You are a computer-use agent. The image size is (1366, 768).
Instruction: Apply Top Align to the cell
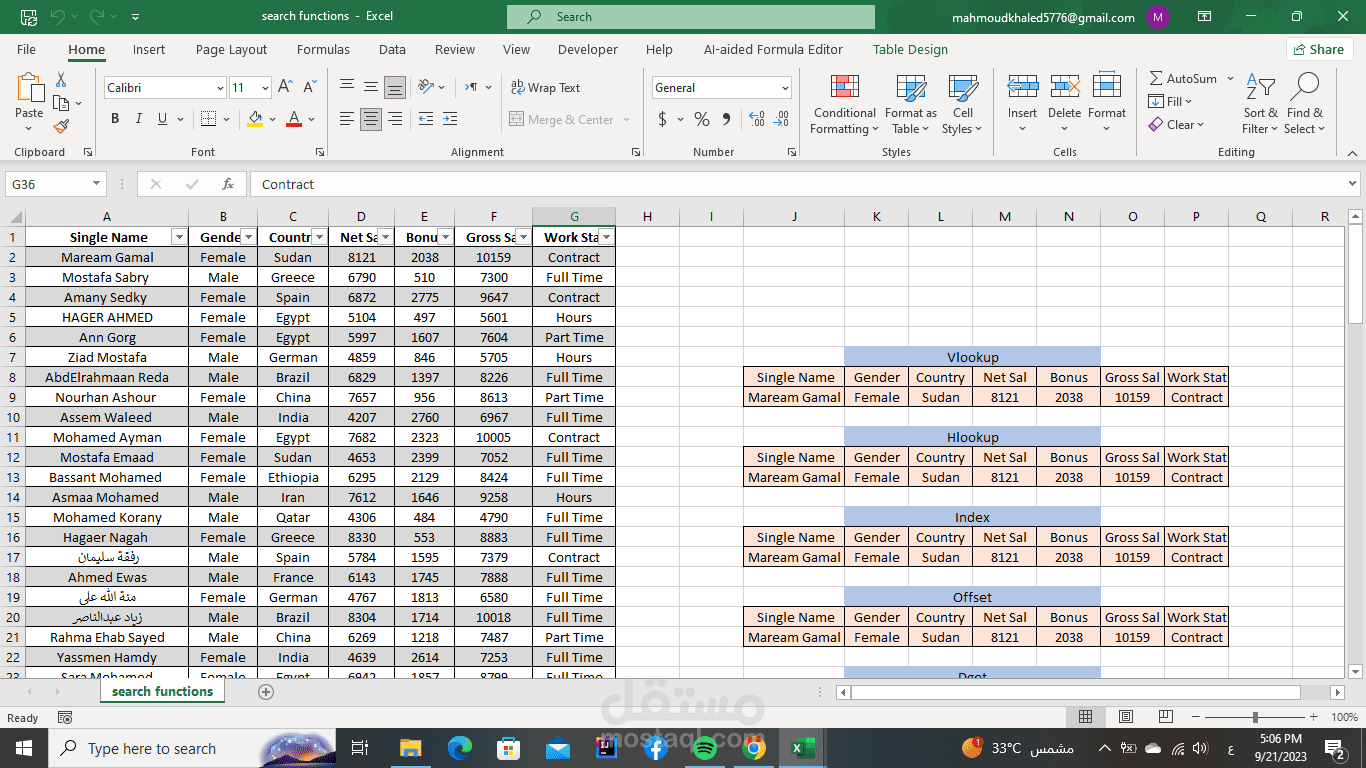[x=347, y=87]
